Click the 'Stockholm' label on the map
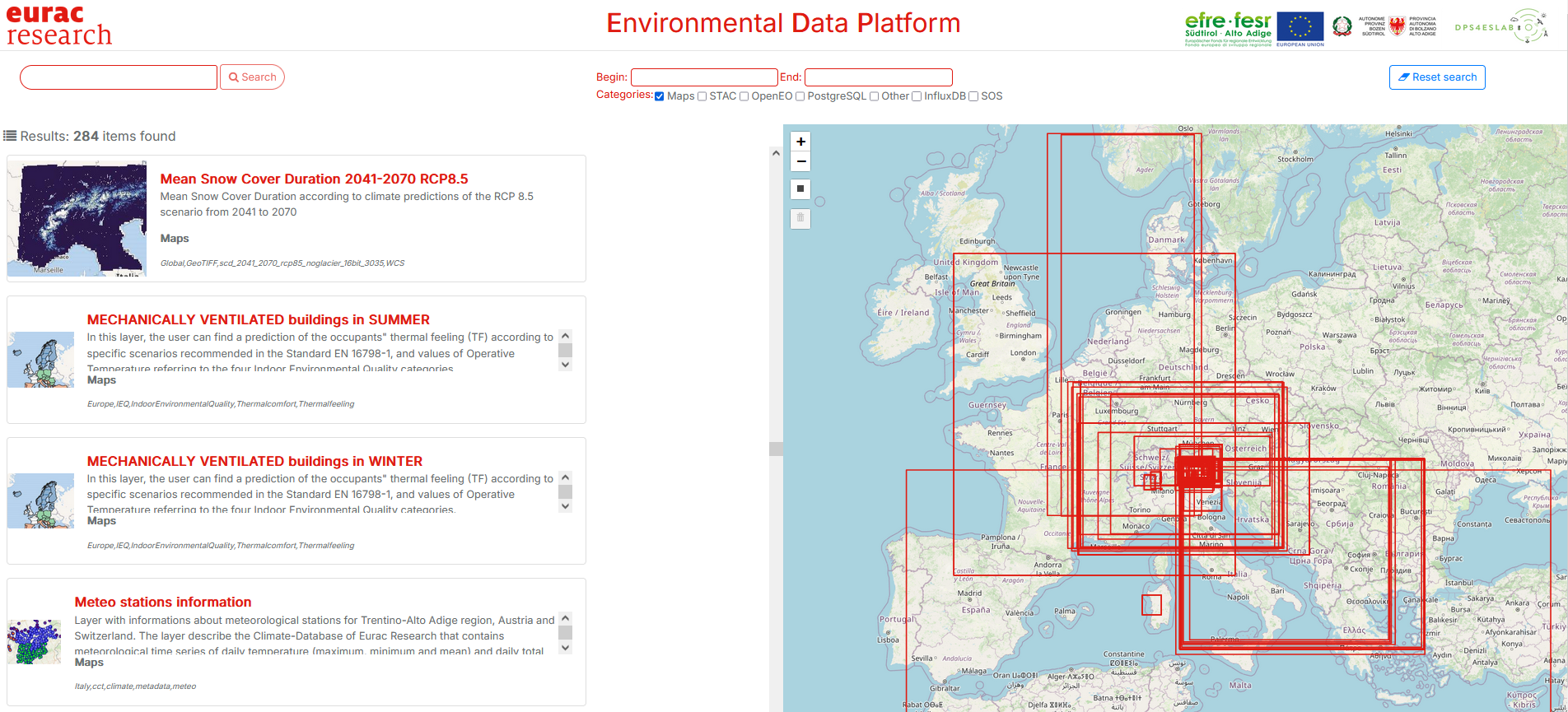The width and height of the screenshot is (1568, 712). coord(1295,159)
